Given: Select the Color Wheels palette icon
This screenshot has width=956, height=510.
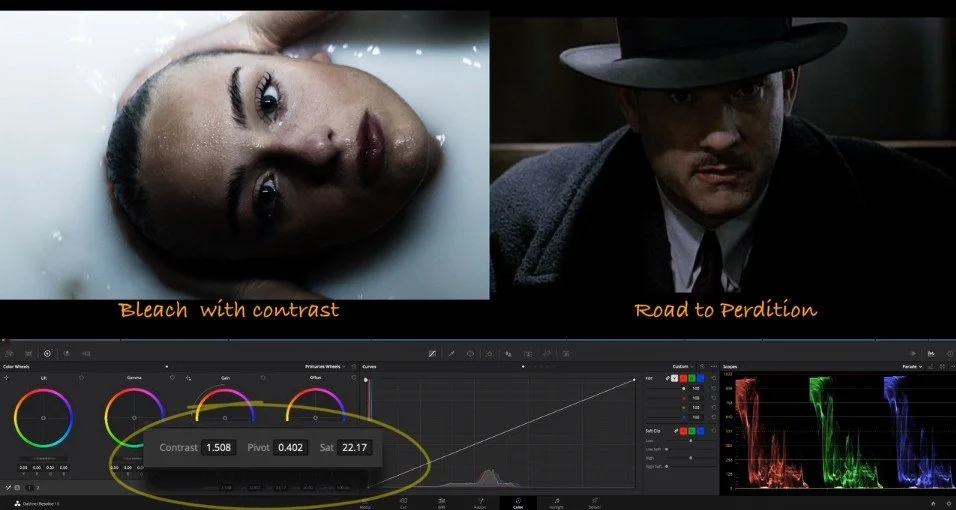Looking at the screenshot, I should 47,353.
